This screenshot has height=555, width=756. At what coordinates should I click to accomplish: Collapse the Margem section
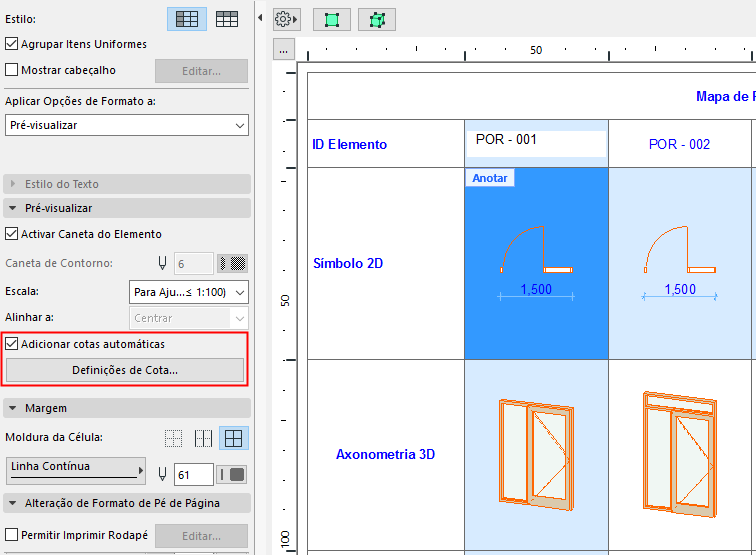(127, 408)
